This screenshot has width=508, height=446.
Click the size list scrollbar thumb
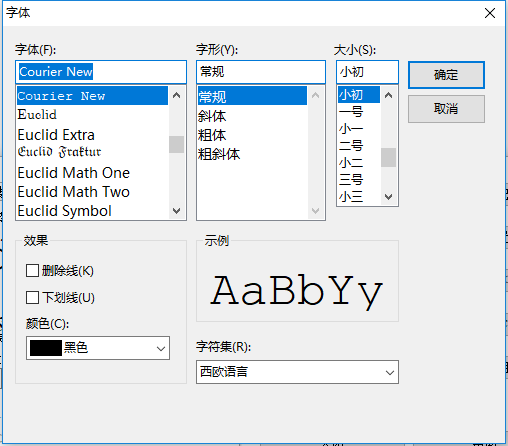point(388,157)
